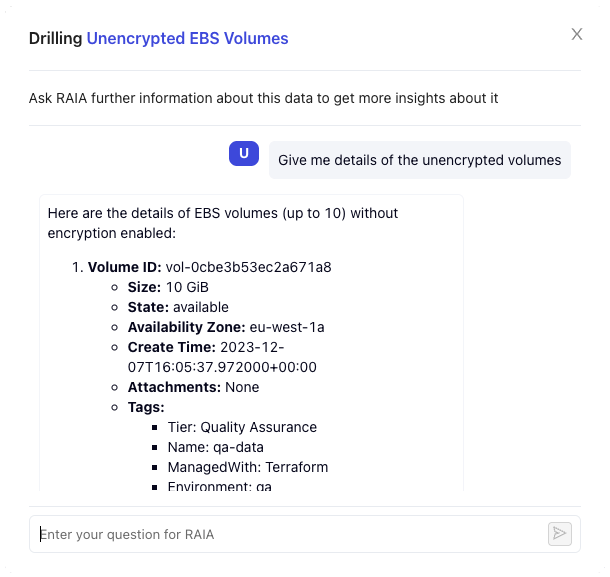Select the Volume ID vol-0cbe3b53ec2a671a8 text
This screenshot has height=577, width=610.
248,267
